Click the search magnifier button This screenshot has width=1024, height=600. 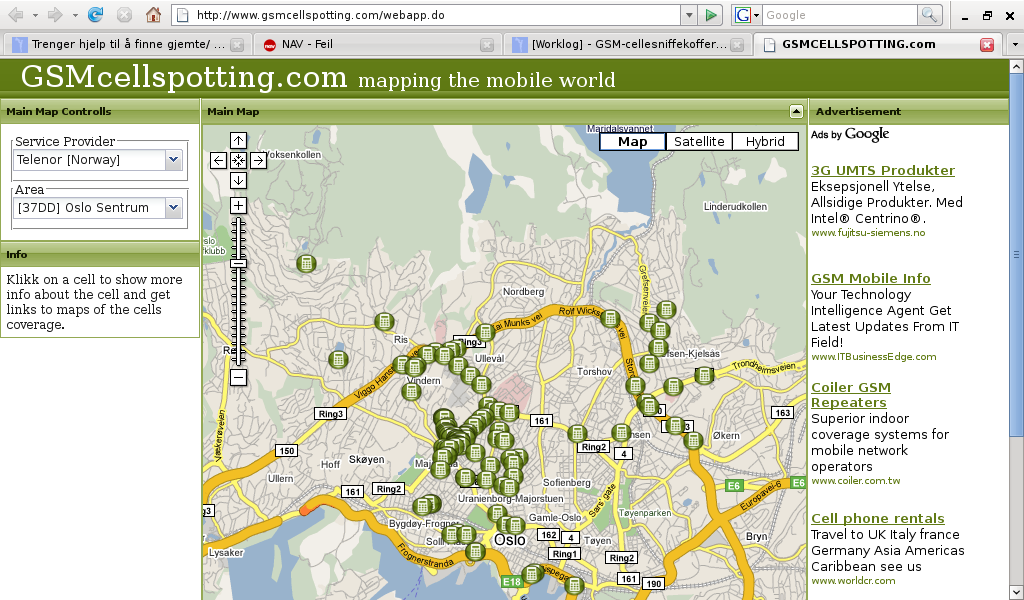tap(929, 14)
